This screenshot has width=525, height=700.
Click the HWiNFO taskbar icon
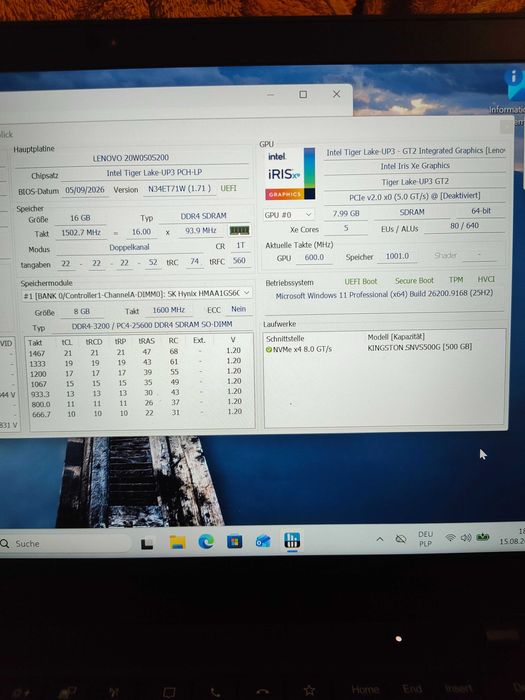(x=292, y=540)
